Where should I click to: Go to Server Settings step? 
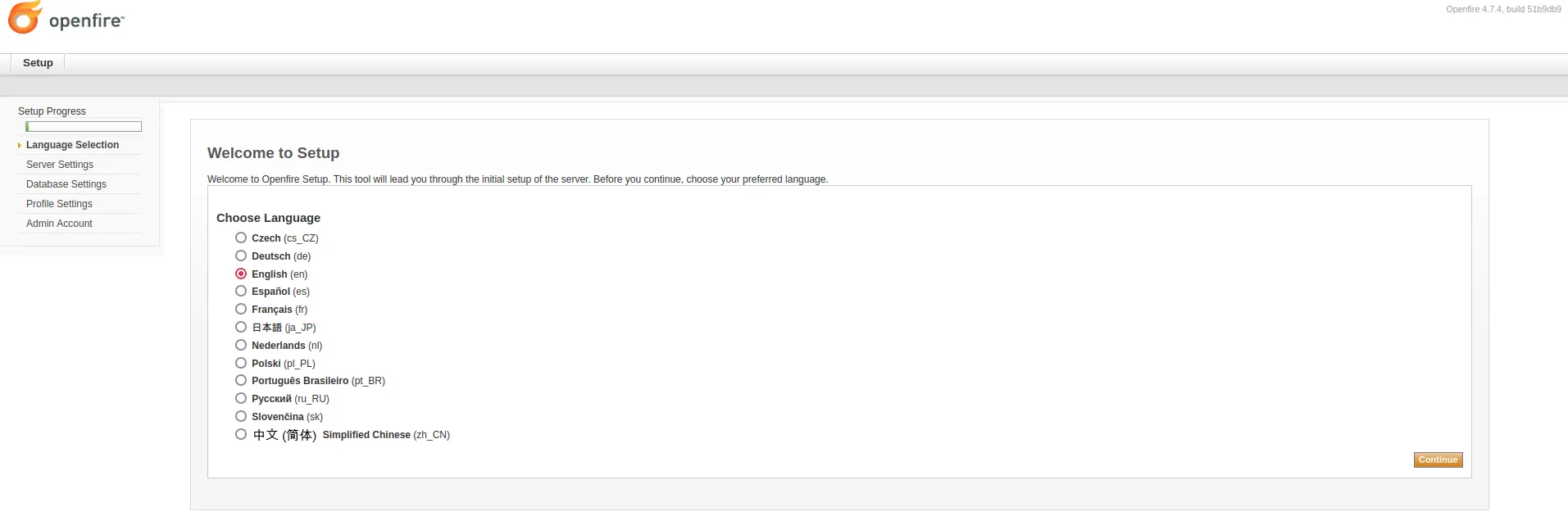coord(60,165)
